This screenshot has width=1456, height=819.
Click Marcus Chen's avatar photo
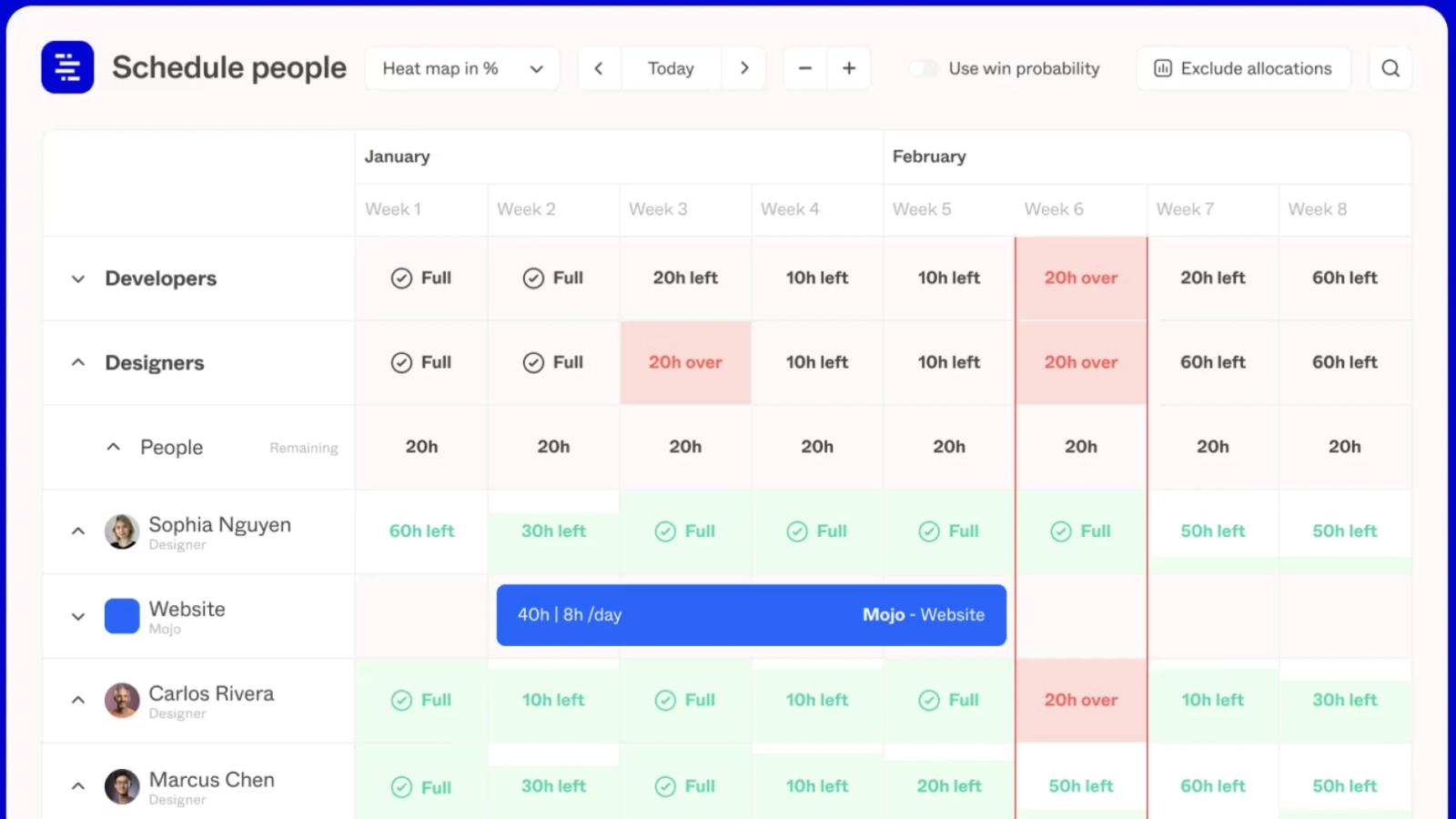click(x=122, y=787)
